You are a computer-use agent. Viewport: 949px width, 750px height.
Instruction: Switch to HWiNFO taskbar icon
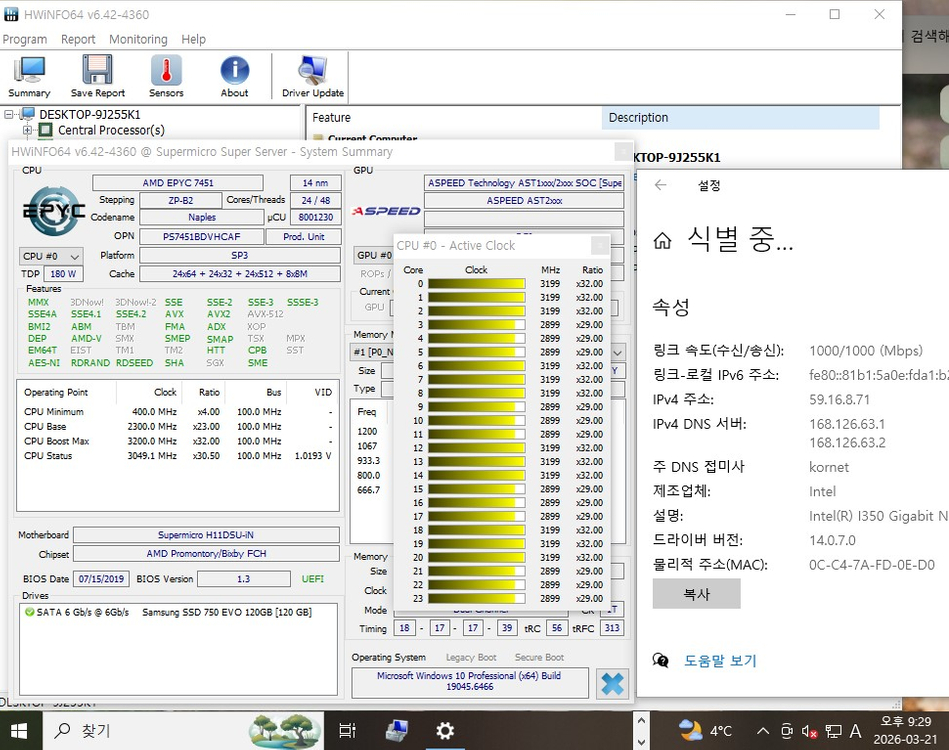[396, 731]
